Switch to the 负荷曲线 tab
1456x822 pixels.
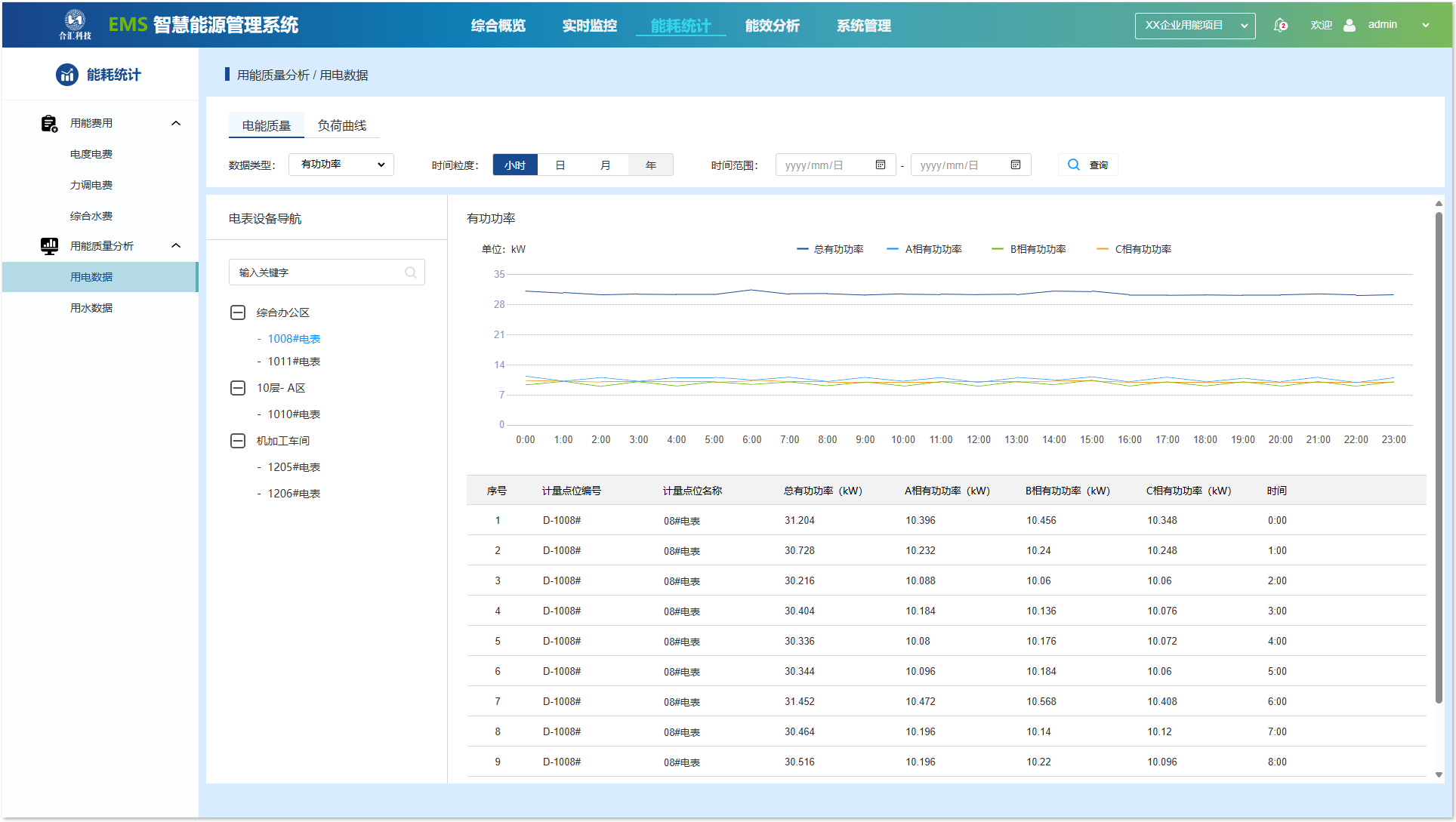[341, 125]
